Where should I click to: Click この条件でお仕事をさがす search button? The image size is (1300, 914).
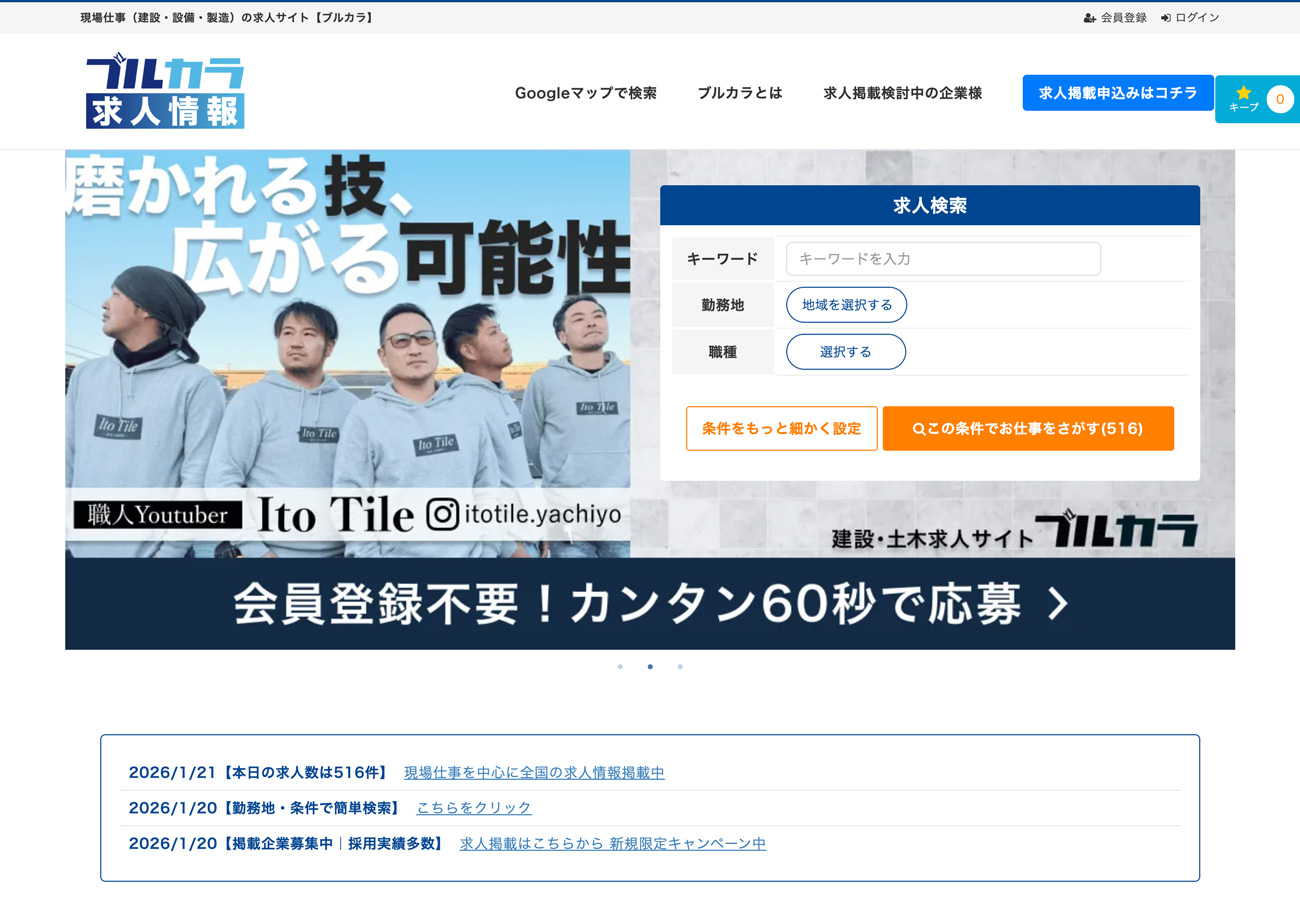pyautogui.click(x=1027, y=428)
